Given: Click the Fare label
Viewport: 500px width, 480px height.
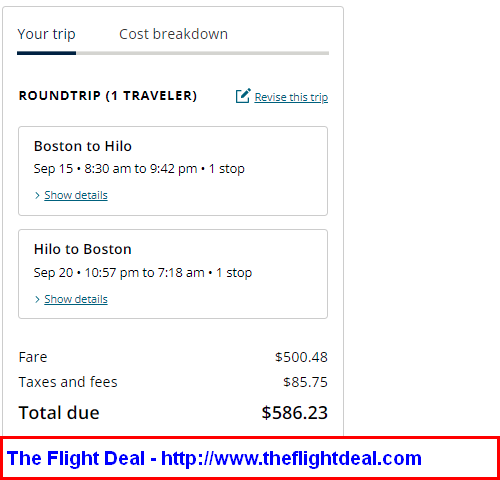Looking at the screenshot, I should (33, 357).
